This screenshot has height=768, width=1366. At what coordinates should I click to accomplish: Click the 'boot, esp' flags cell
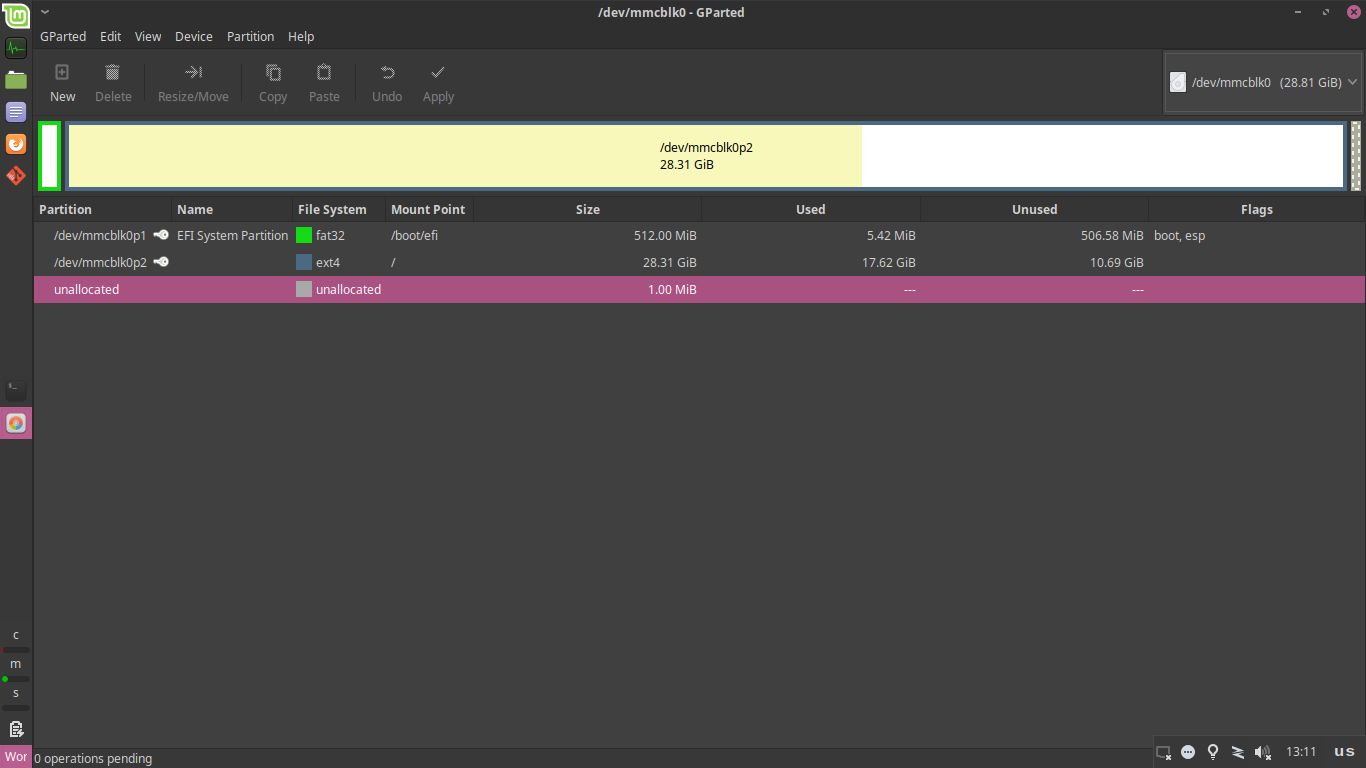coord(1180,236)
